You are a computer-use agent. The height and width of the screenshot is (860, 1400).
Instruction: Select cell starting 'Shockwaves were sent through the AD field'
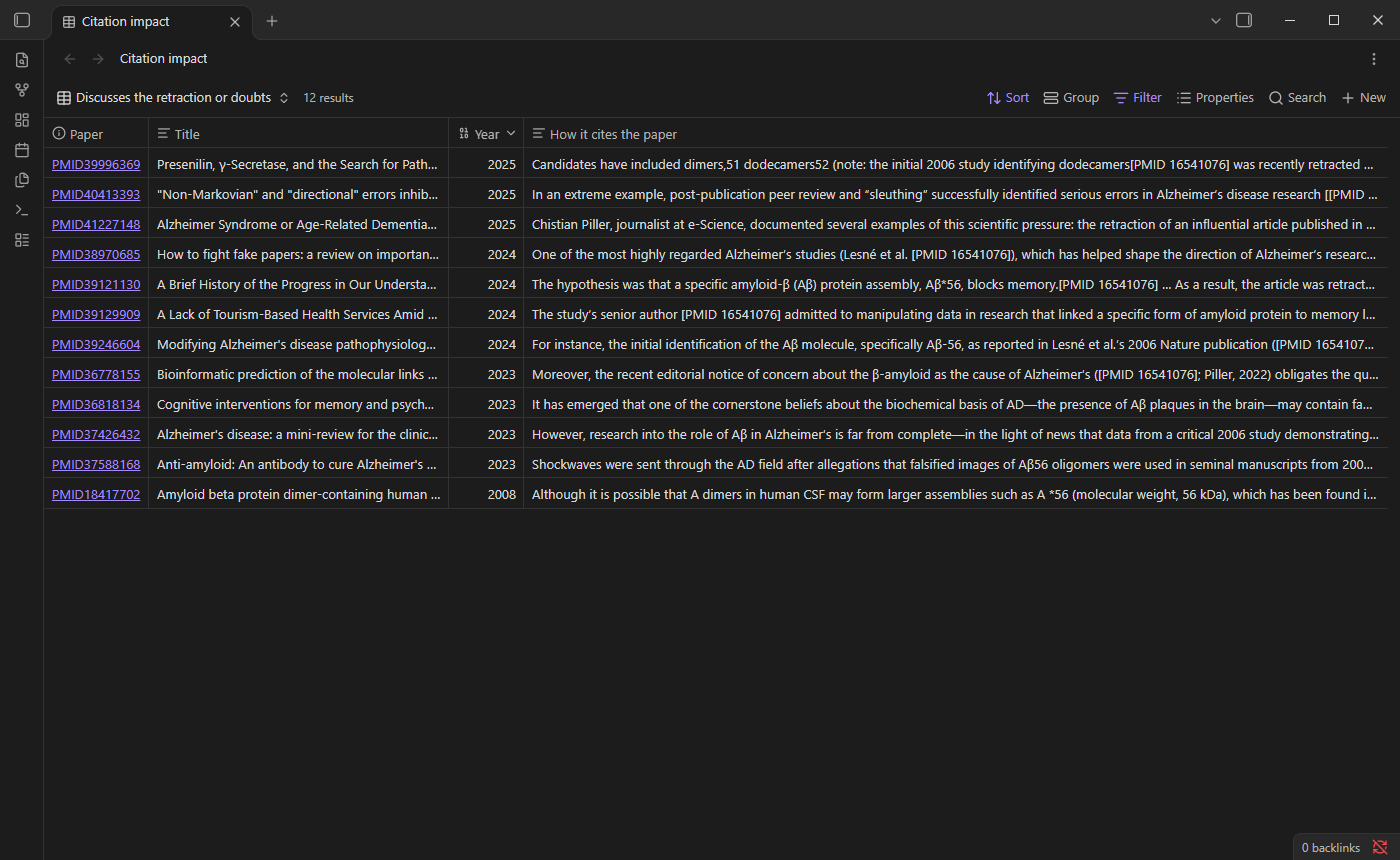tap(956, 464)
